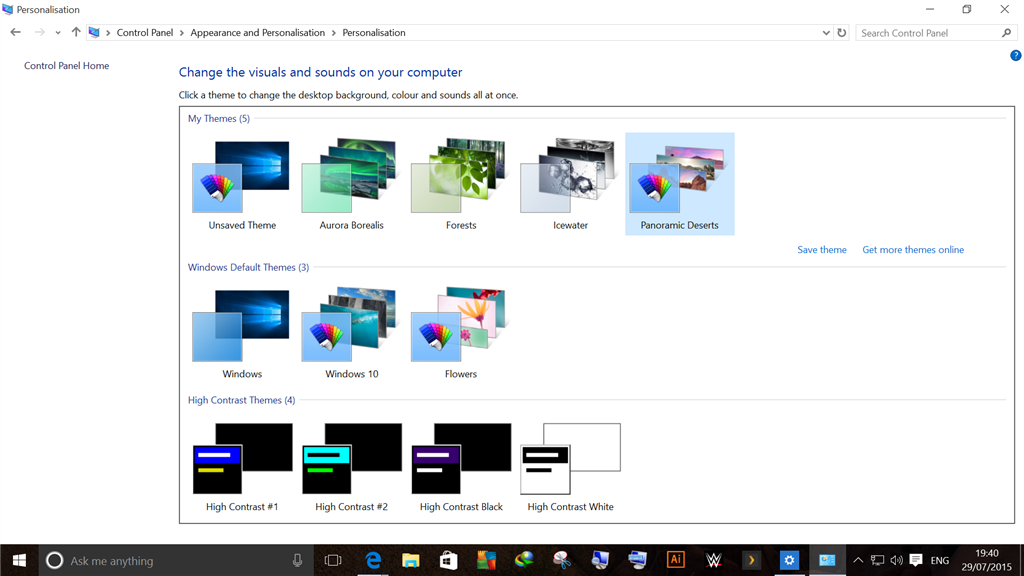
Task: Switch to Personalisation taskbar window icon
Action: pos(827,560)
